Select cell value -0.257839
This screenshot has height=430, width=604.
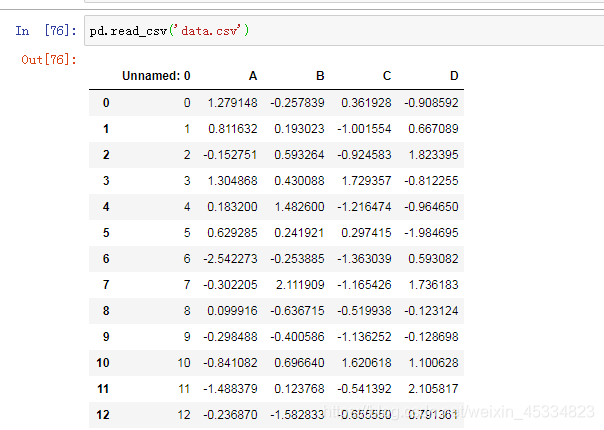pos(297,103)
